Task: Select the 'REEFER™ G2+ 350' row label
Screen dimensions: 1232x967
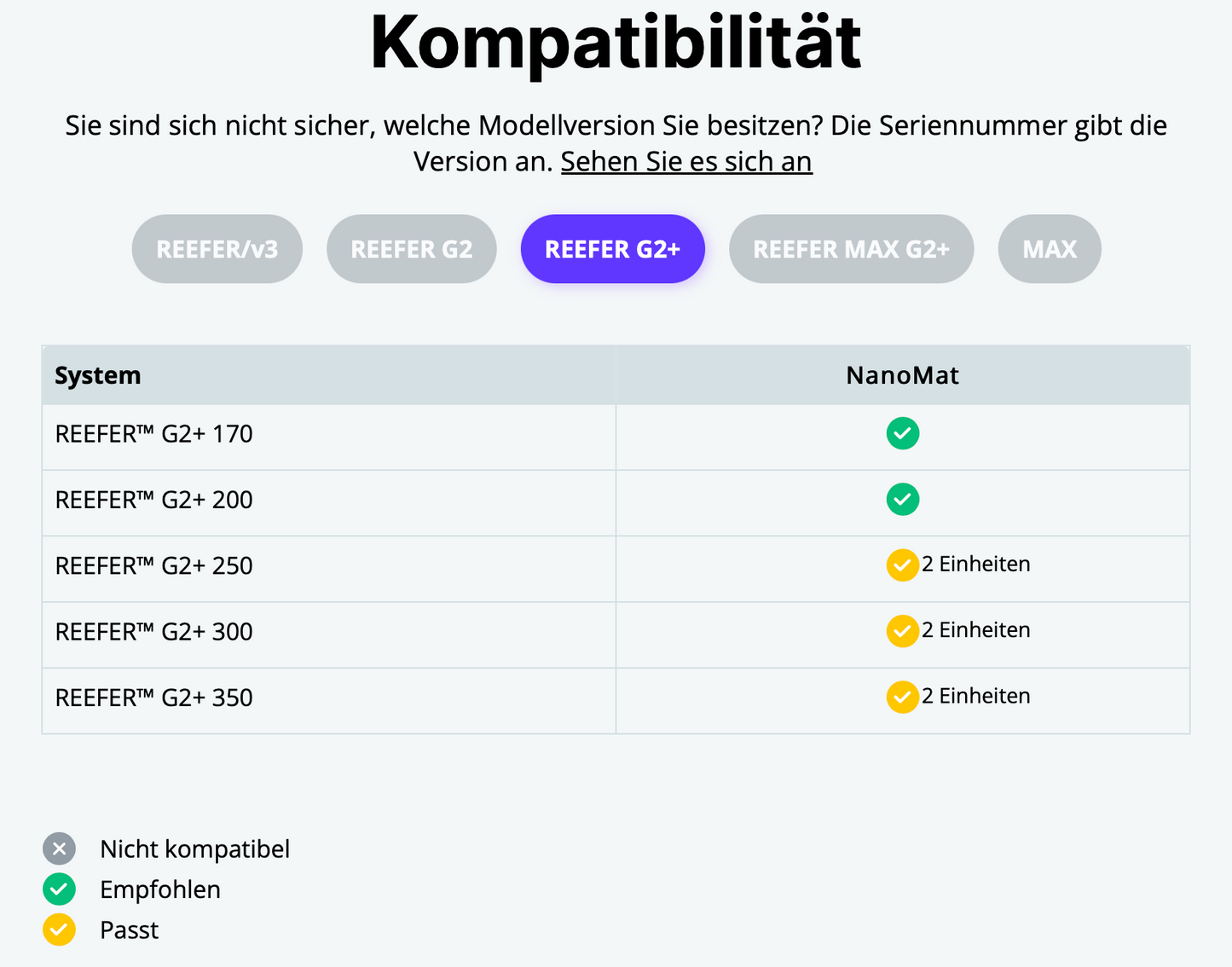Action: [154, 698]
